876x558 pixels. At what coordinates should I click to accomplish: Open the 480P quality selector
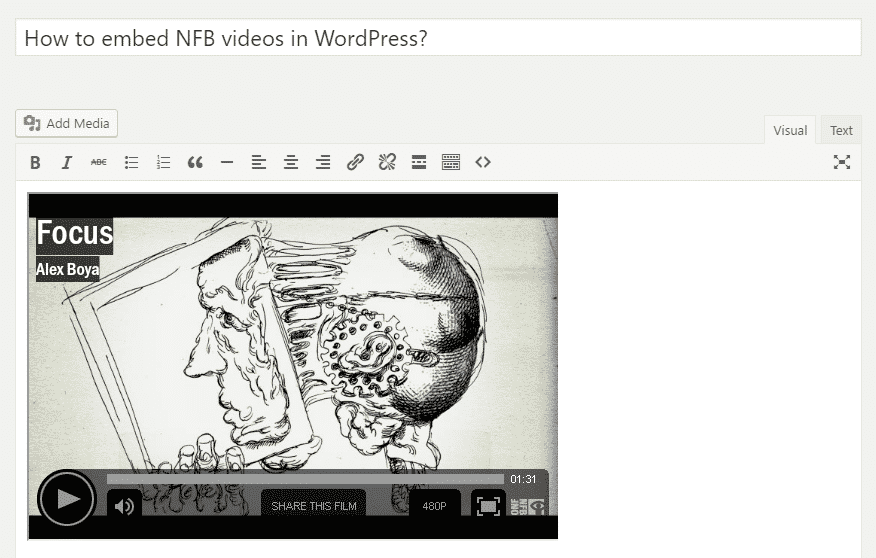(434, 505)
